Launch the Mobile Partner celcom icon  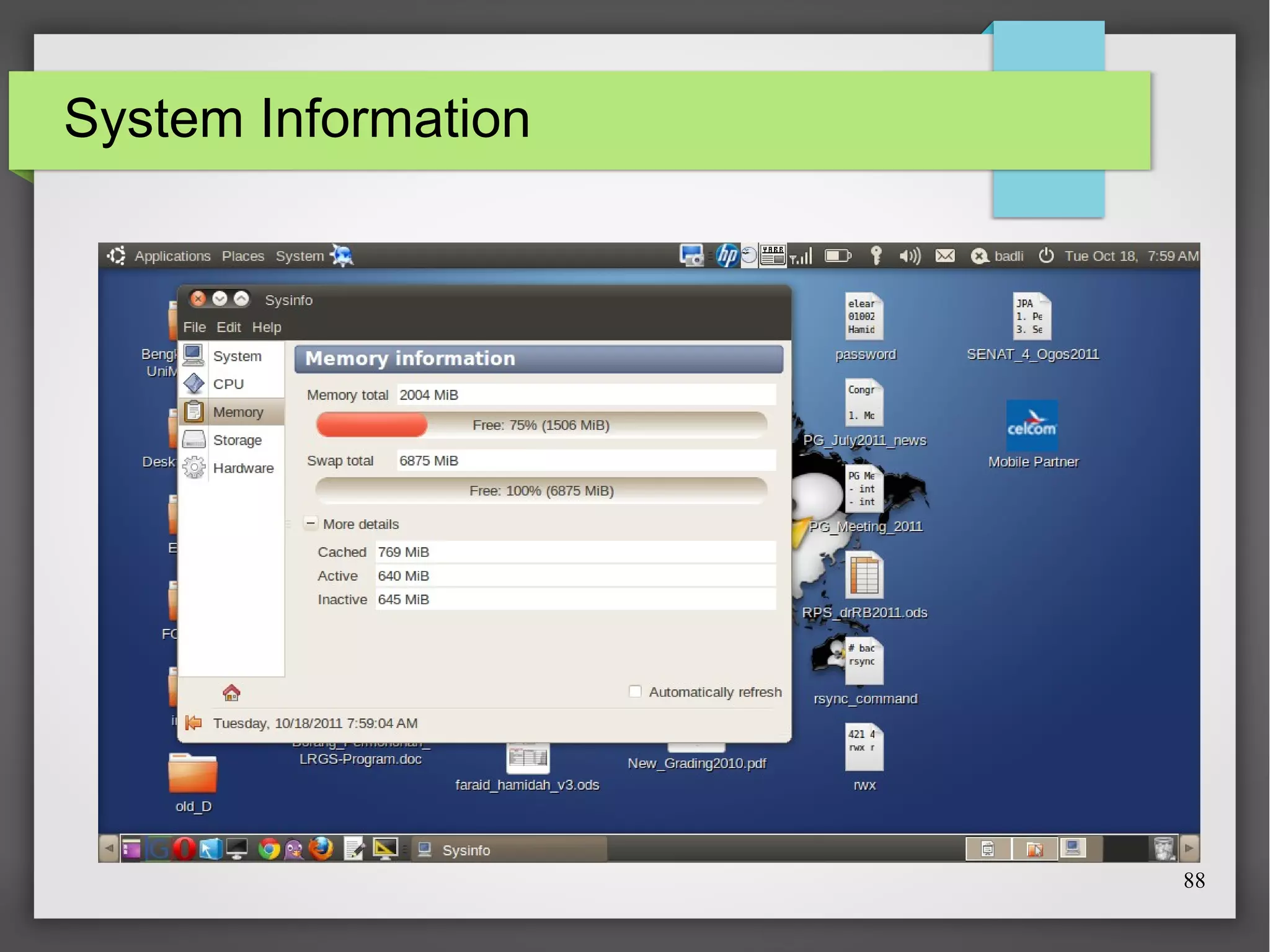1032,425
